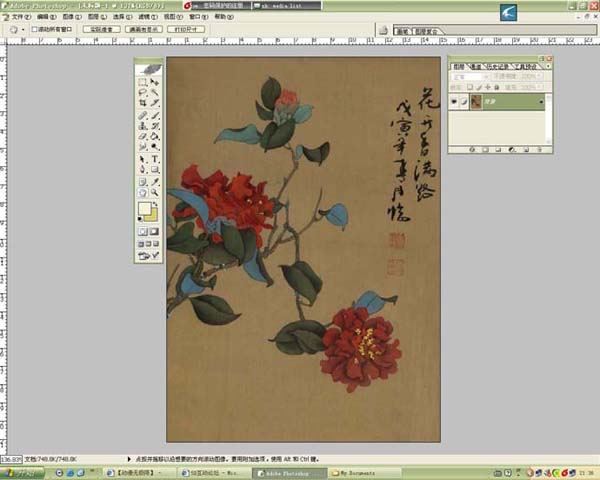Image resolution: width=600 pixels, height=480 pixels.
Task: Click the delete layer trash icon
Action: [540, 150]
